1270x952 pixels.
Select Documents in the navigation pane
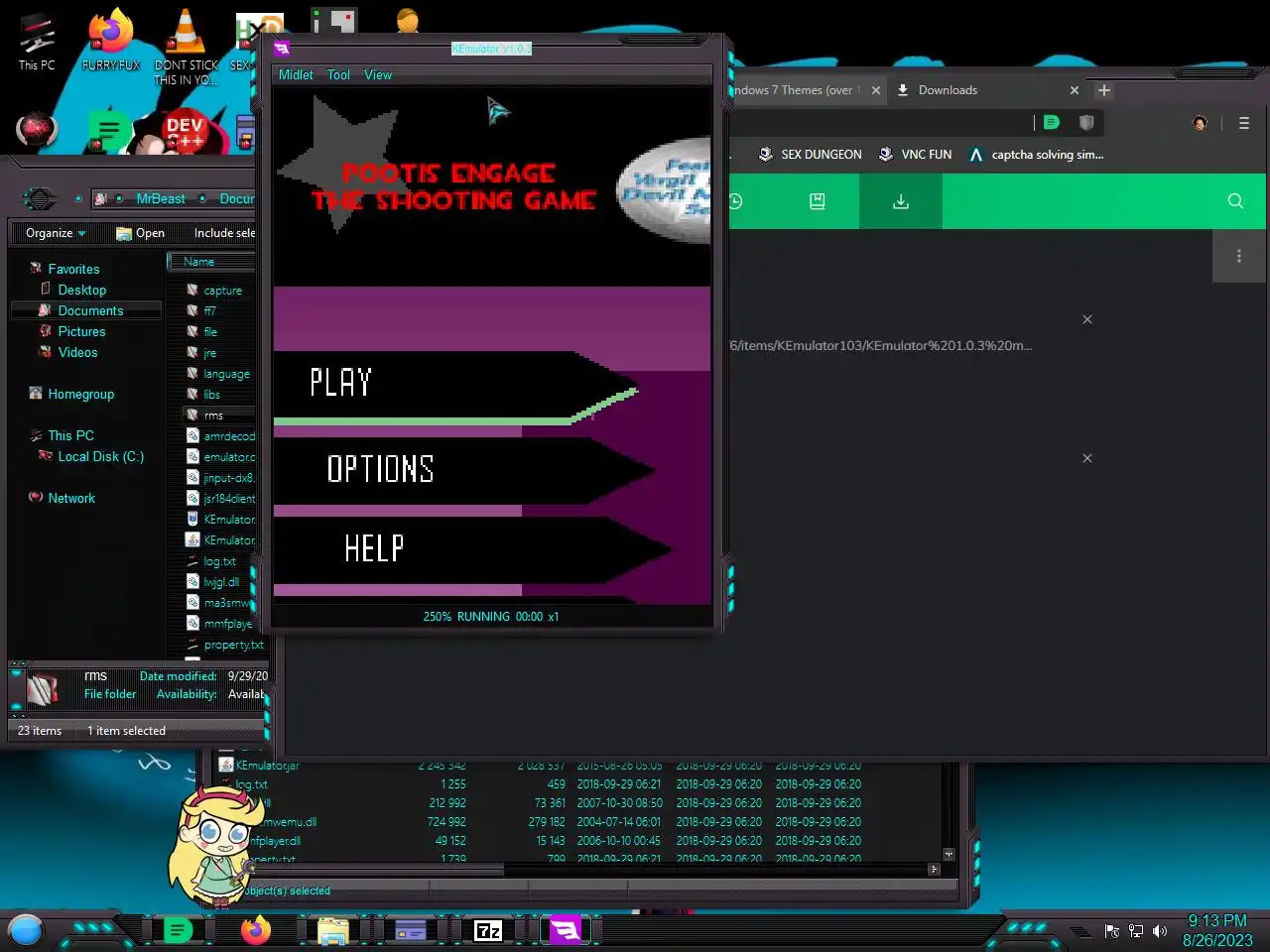pos(90,310)
